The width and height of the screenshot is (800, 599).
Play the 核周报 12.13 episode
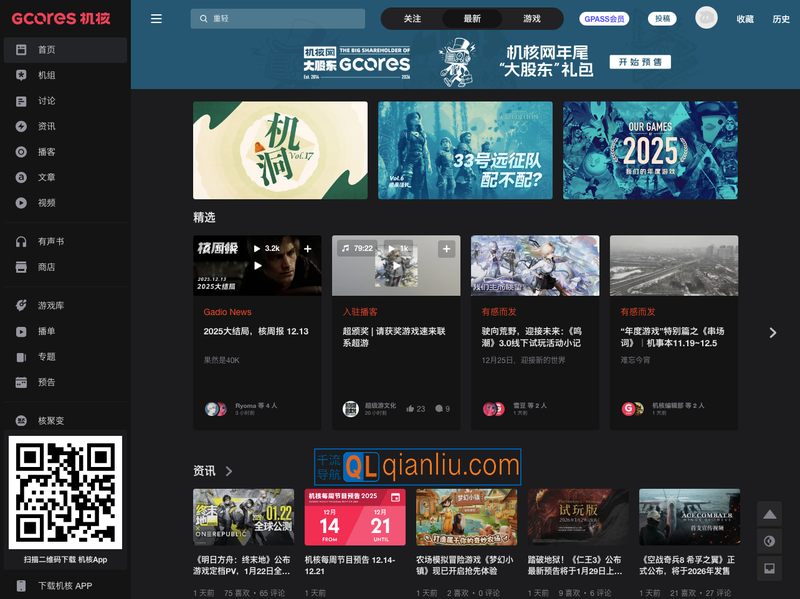[257, 265]
